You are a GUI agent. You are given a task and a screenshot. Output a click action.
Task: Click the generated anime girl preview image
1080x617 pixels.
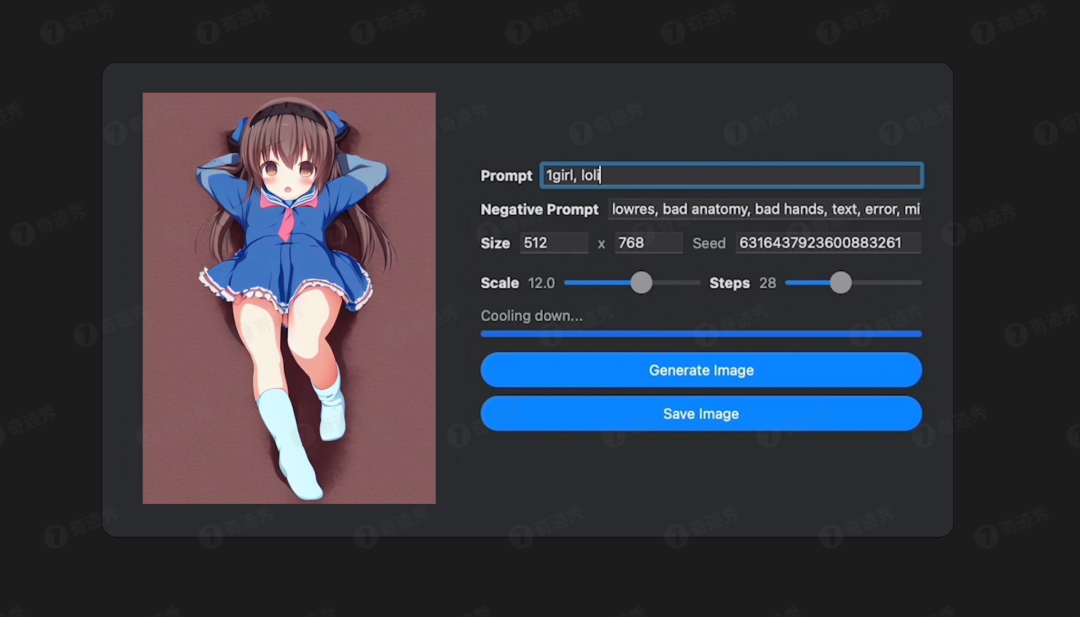289,296
